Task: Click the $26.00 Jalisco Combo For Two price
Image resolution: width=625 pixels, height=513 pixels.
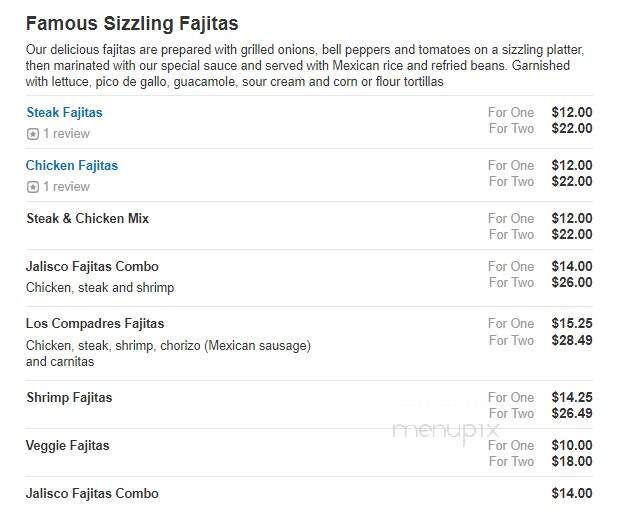Action: [572, 282]
